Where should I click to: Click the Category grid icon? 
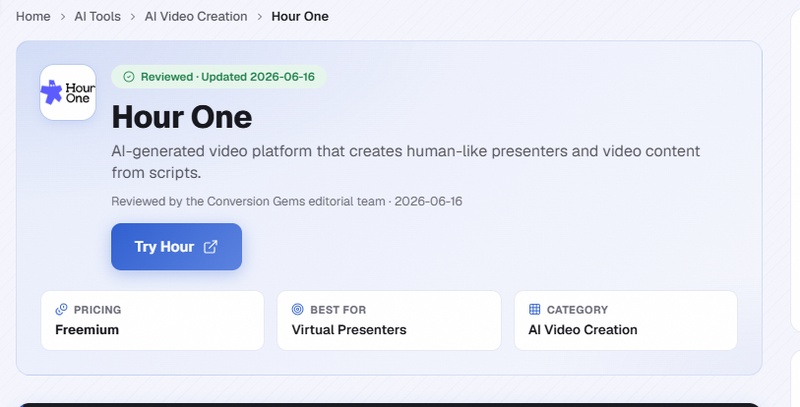point(534,309)
